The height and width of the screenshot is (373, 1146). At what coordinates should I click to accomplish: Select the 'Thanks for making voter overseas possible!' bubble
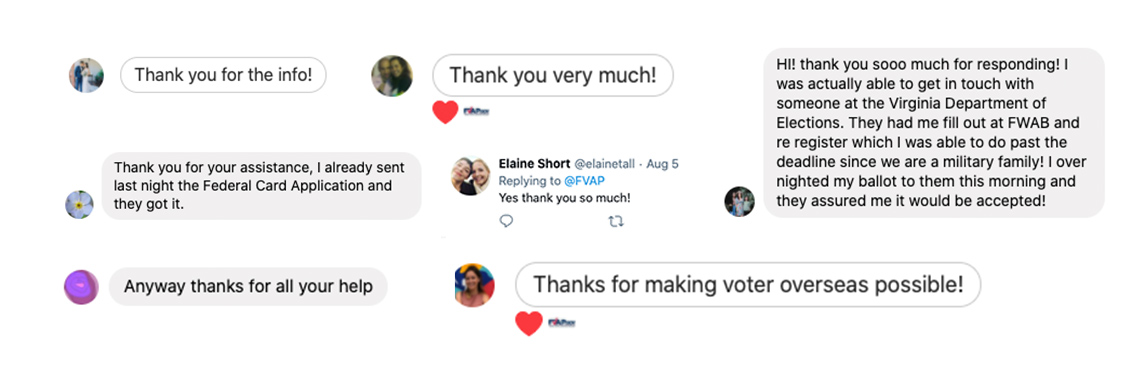748,285
